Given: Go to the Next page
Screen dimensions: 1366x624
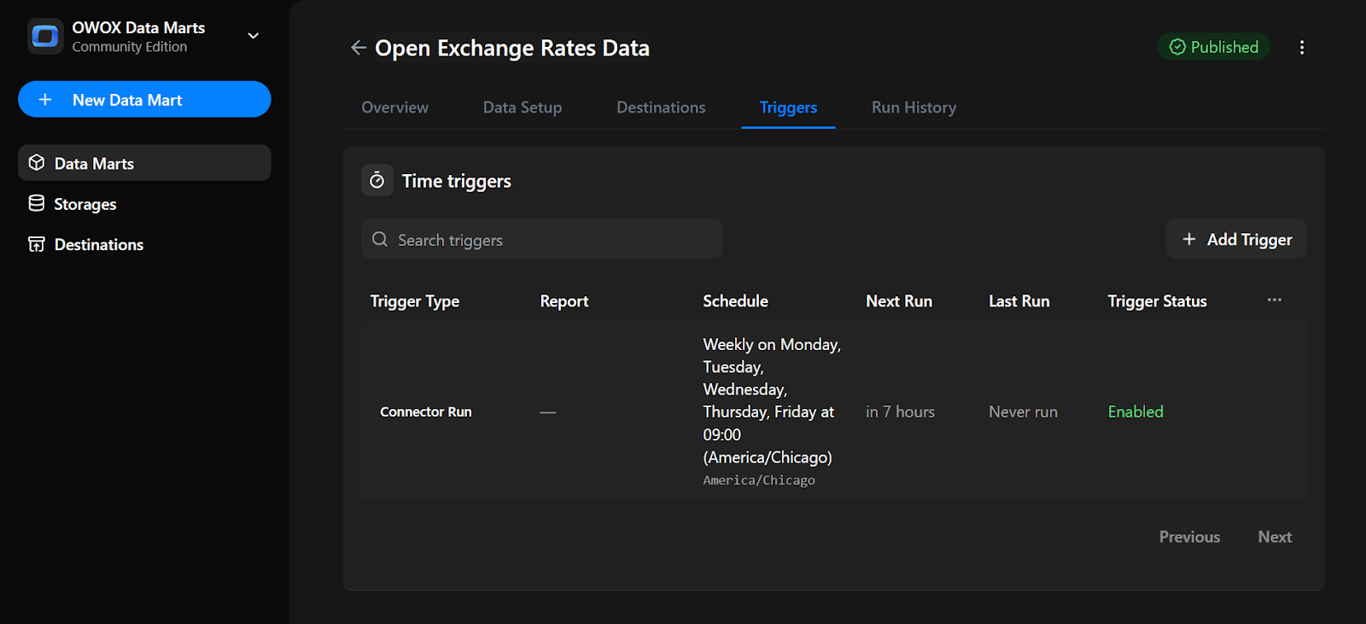Looking at the screenshot, I should (x=1275, y=537).
